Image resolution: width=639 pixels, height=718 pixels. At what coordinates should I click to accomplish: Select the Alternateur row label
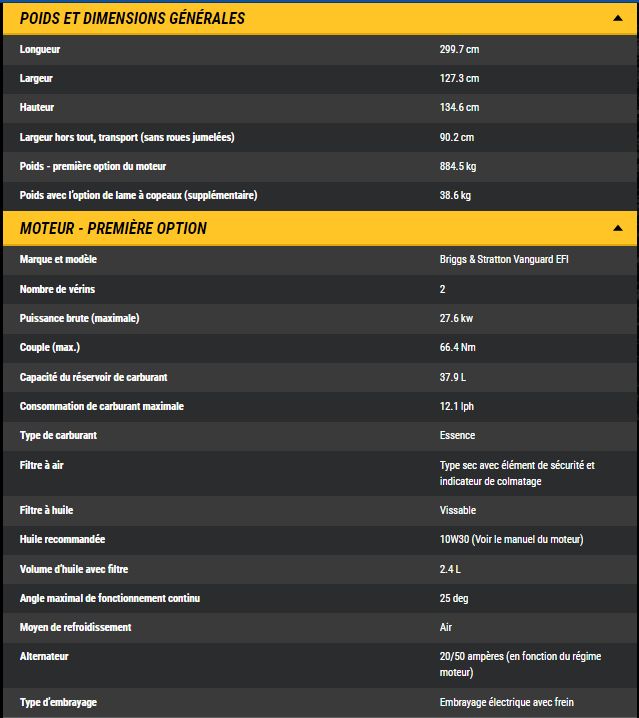pos(44,656)
